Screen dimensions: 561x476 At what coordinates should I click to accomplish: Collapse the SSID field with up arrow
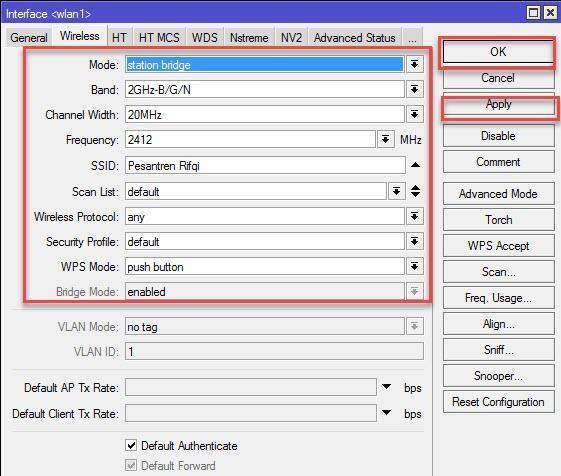tap(415, 165)
